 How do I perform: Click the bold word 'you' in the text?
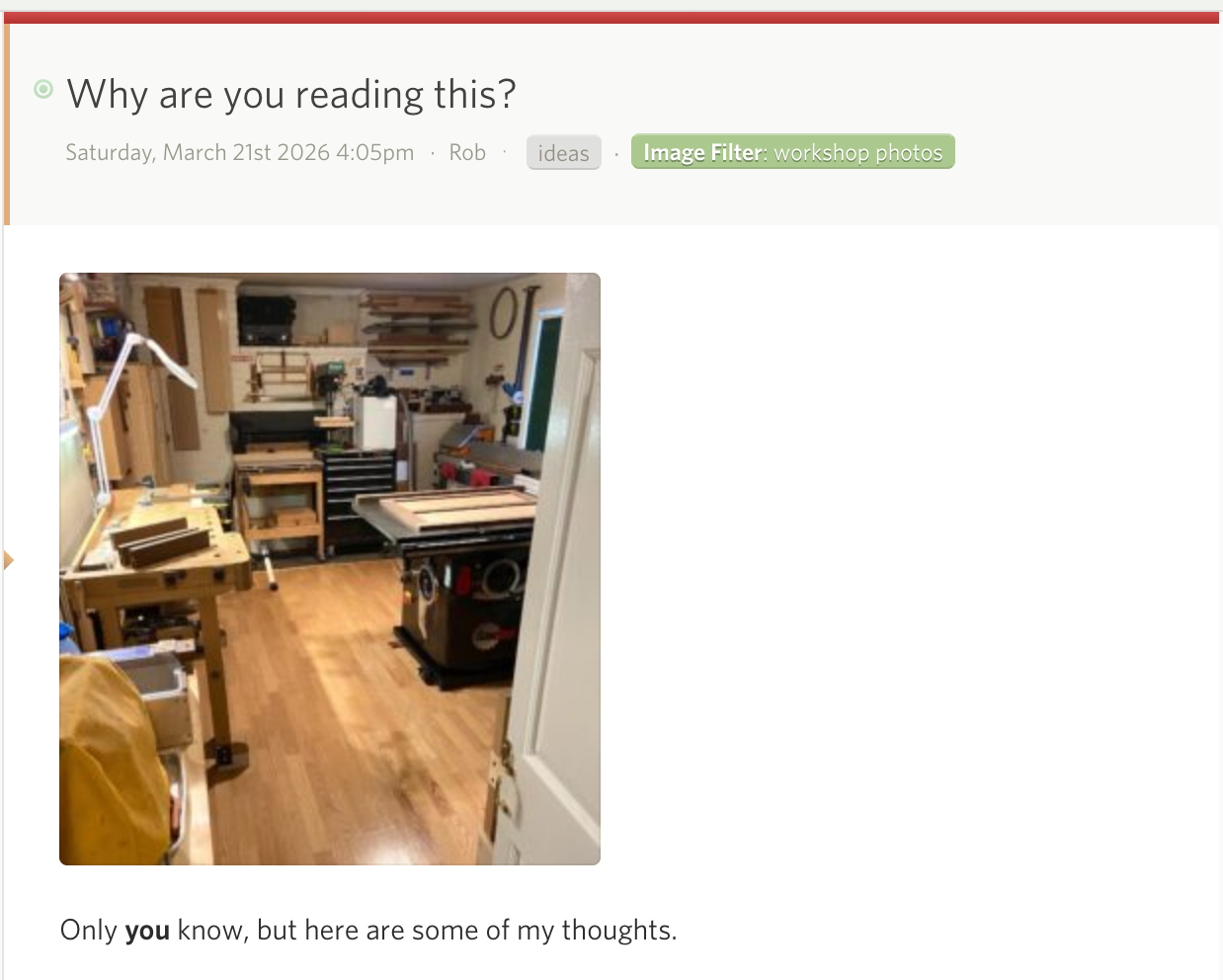[x=147, y=931]
